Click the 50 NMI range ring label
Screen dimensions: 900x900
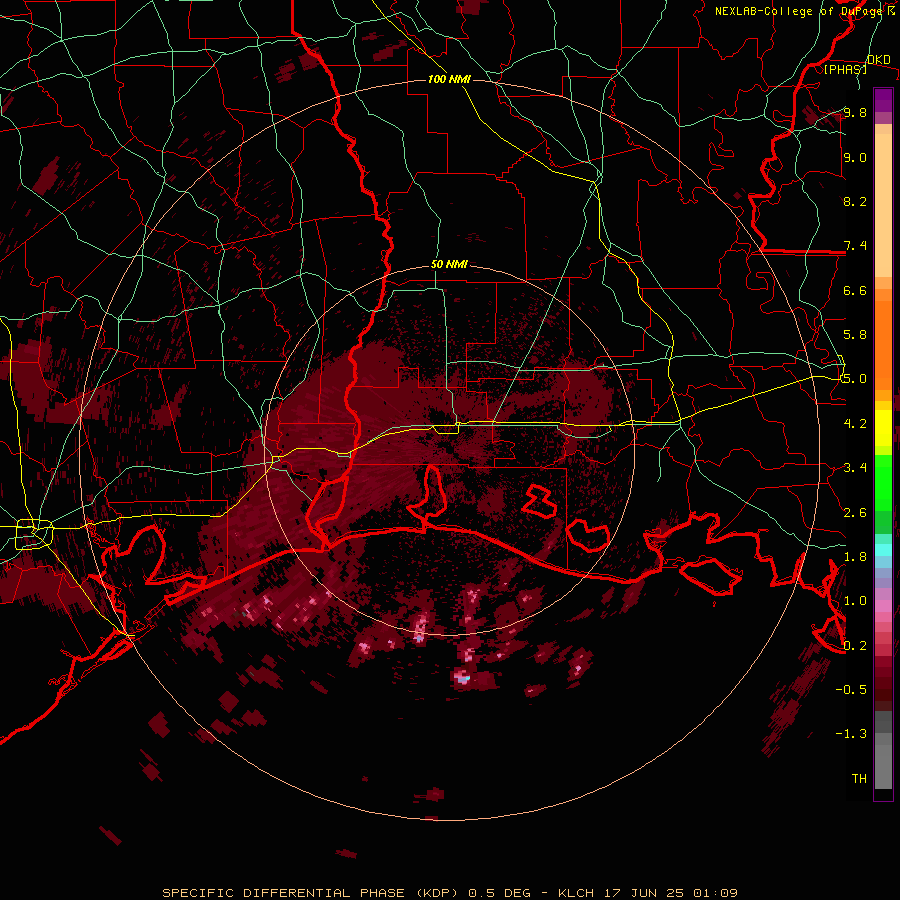[x=449, y=264]
